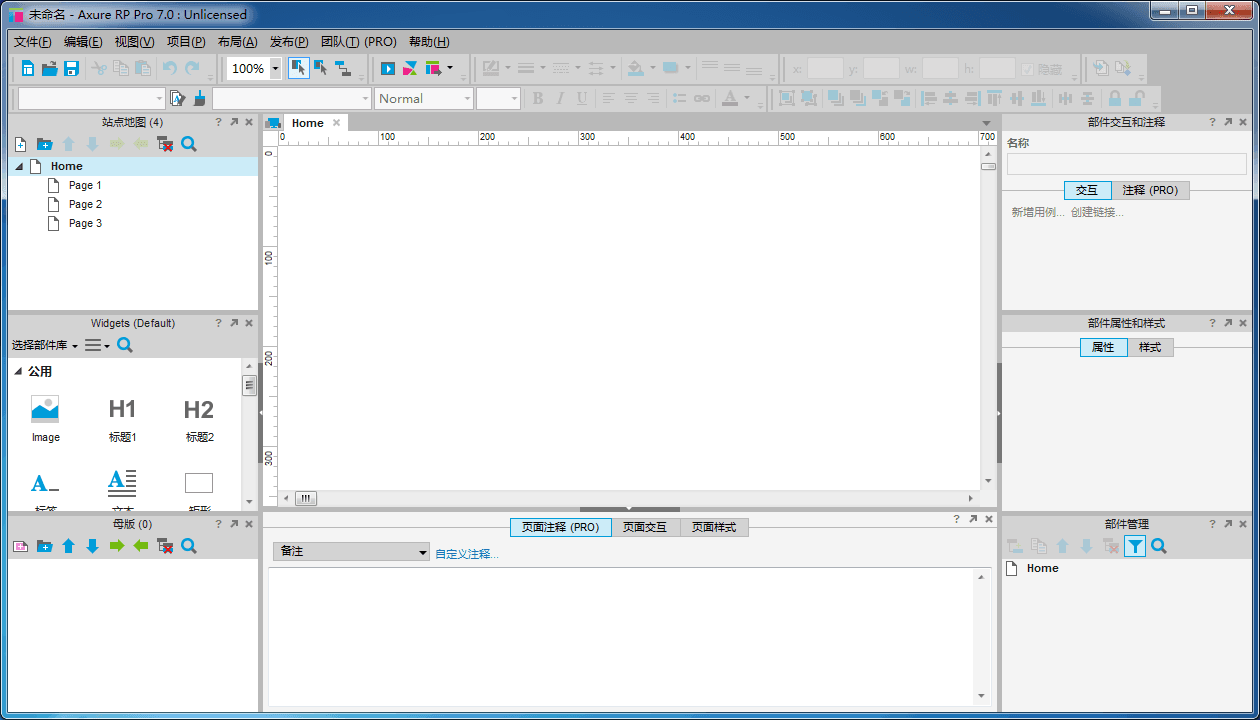Toggle Widget Manager filter icon
1260x720 pixels.
[1135, 546]
